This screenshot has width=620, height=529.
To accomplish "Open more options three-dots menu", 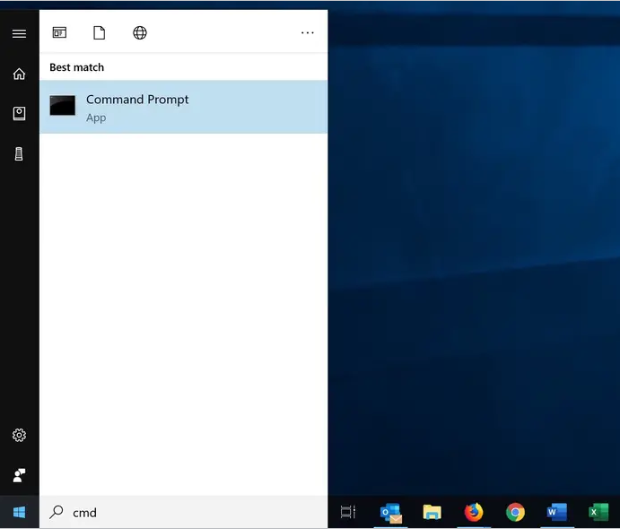I will pos(307,33).
